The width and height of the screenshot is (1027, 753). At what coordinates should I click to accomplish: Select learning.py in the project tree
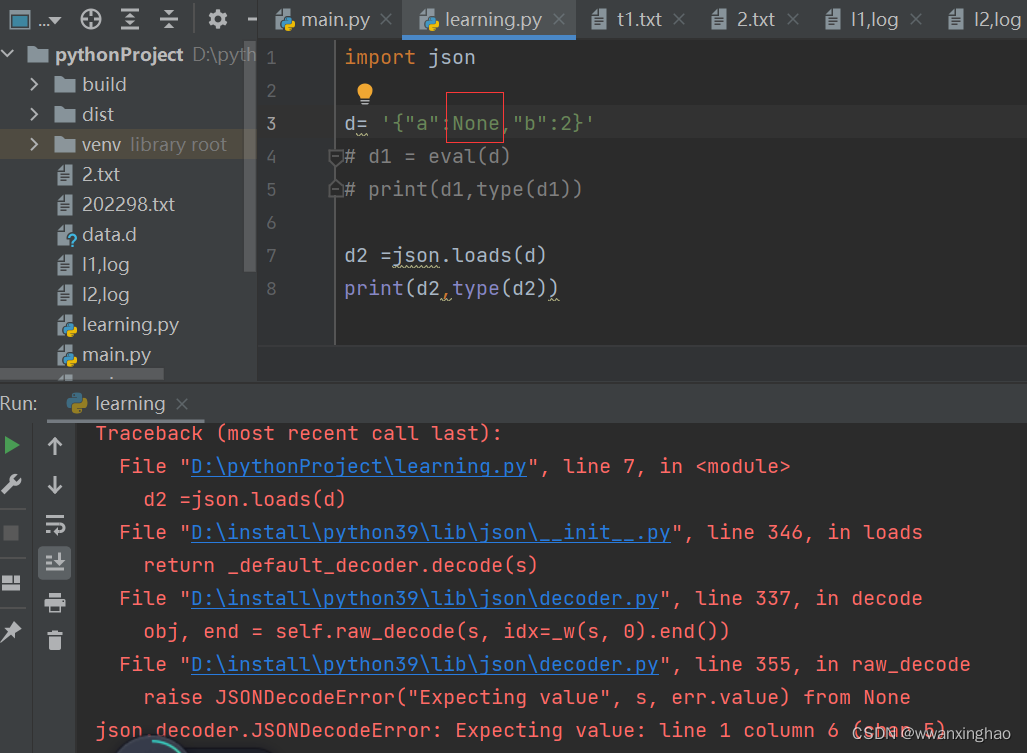tap(130, 325)
